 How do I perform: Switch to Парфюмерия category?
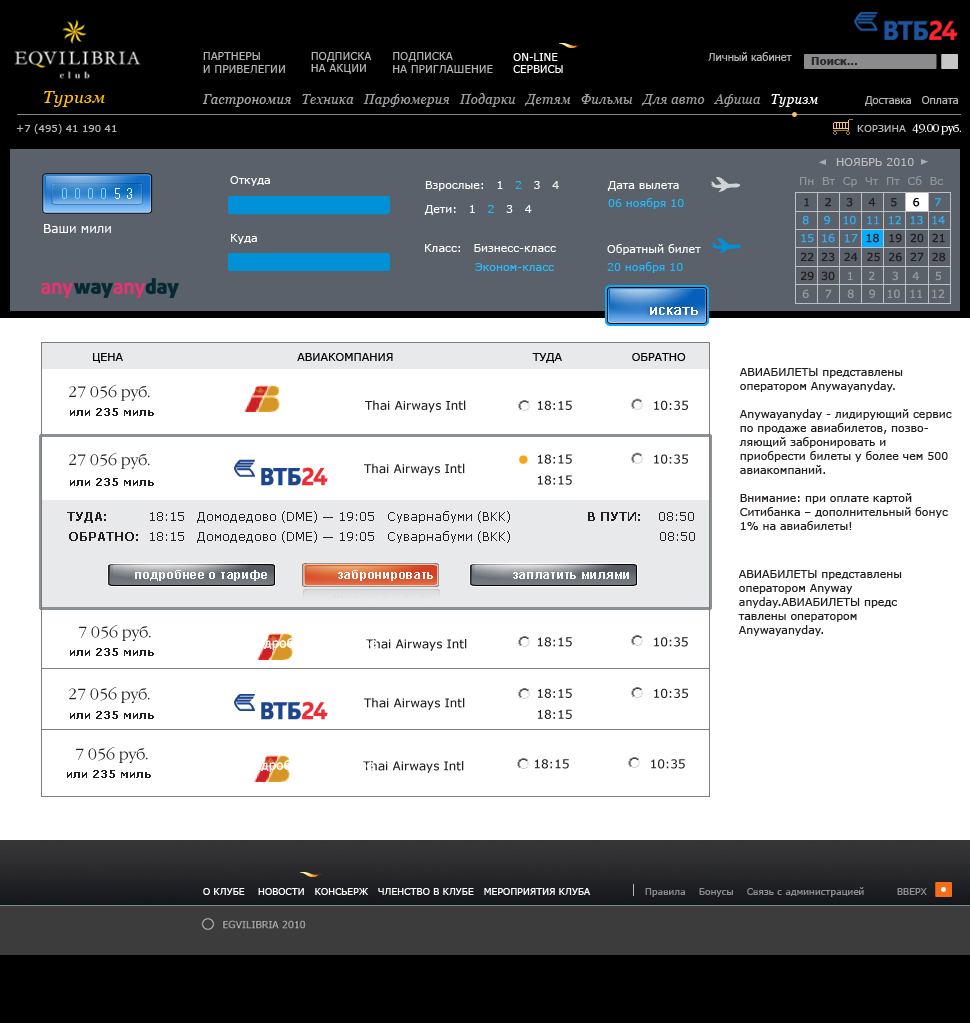(406, 99)
